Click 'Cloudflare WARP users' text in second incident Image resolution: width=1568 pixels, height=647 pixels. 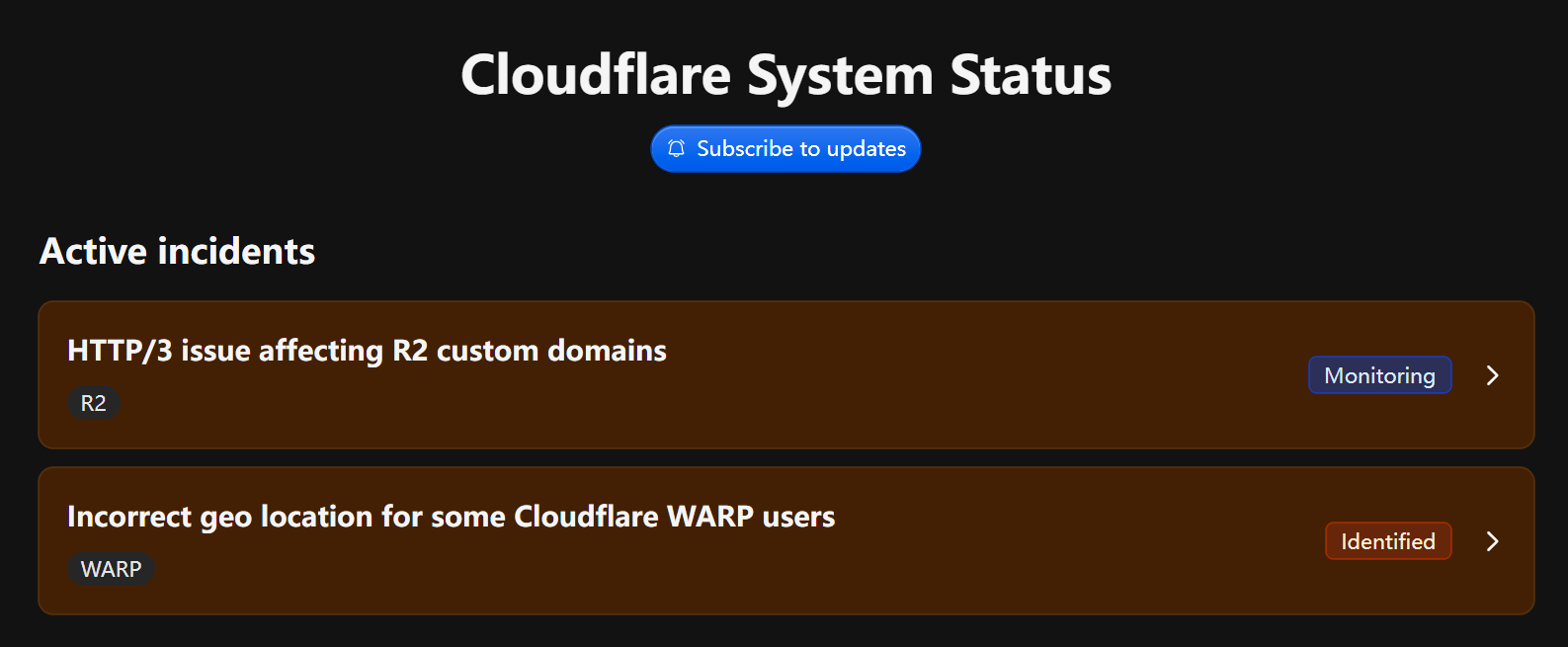coord(675,517)
